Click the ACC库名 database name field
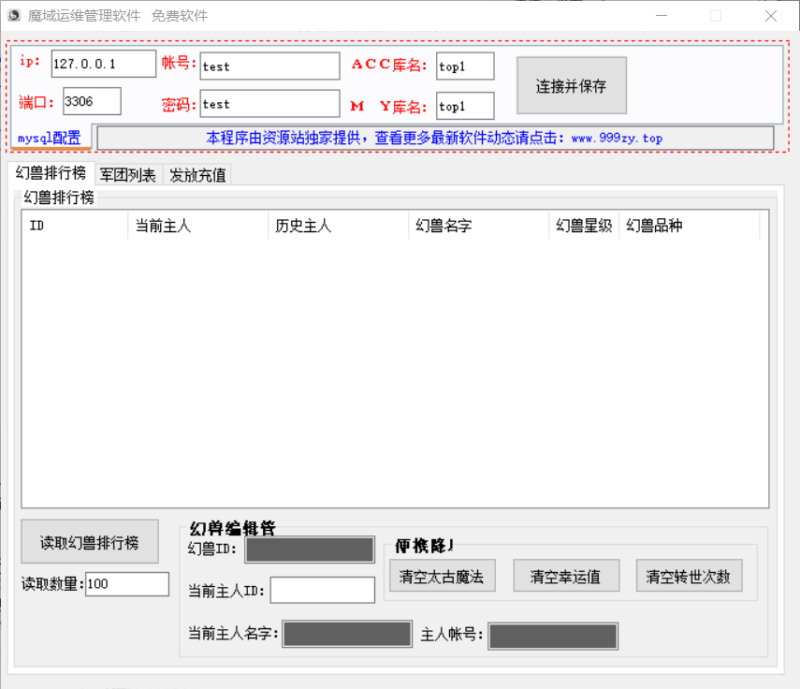 pyautogui.click(x=465, y=66)
